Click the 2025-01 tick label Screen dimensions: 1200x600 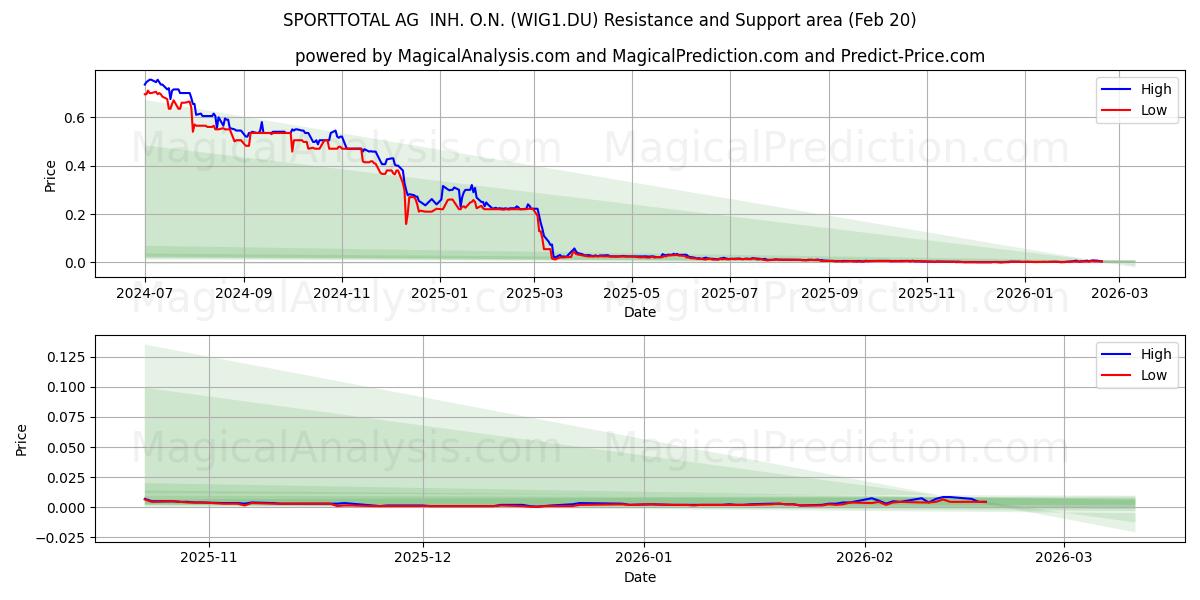pyautogui.click(x=440, y=293)
